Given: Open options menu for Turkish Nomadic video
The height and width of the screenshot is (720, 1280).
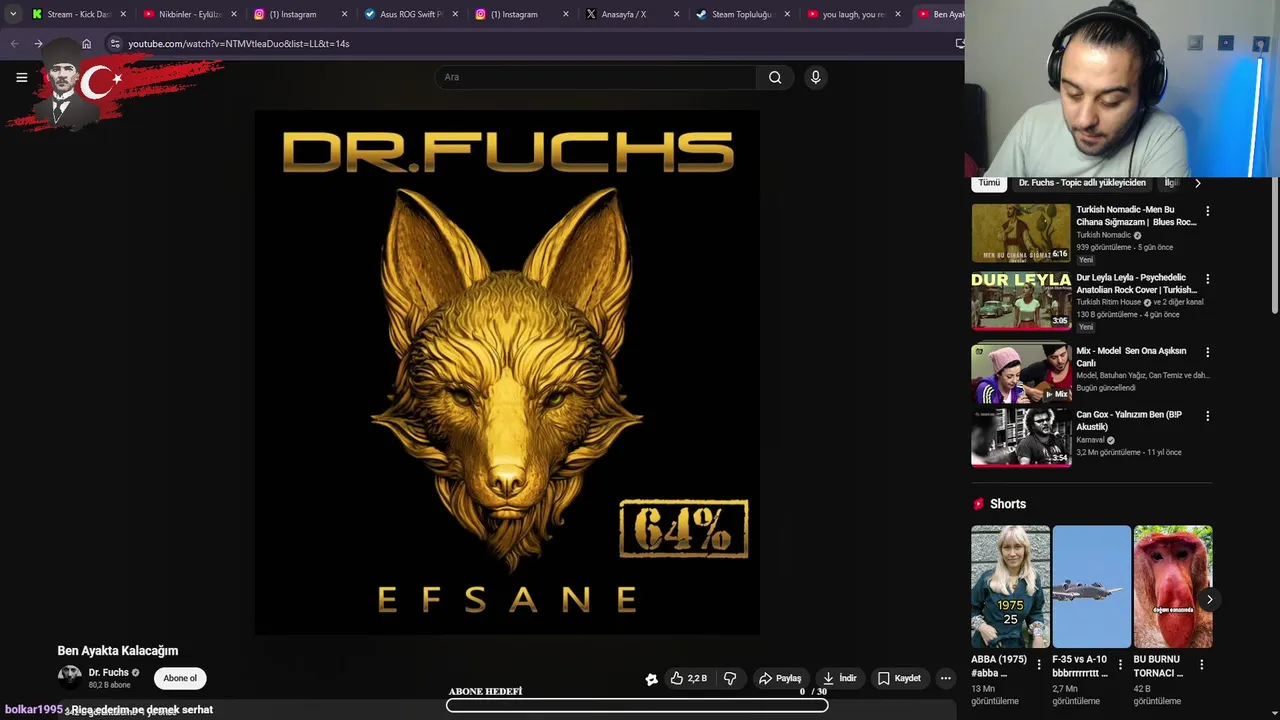Looking at the screenshot, I should pos(1207,211).
